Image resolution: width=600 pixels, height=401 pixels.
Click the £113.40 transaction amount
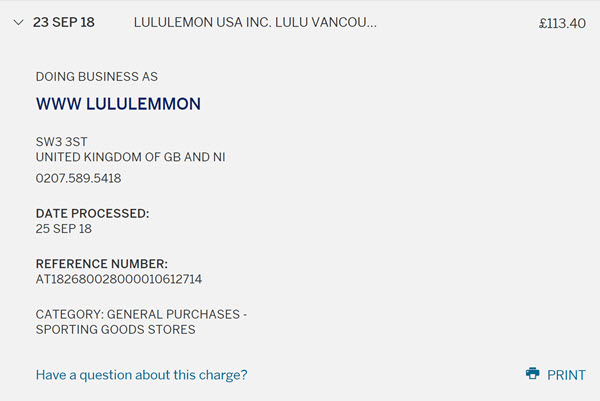pyautogui.click(x=562, y=23)
